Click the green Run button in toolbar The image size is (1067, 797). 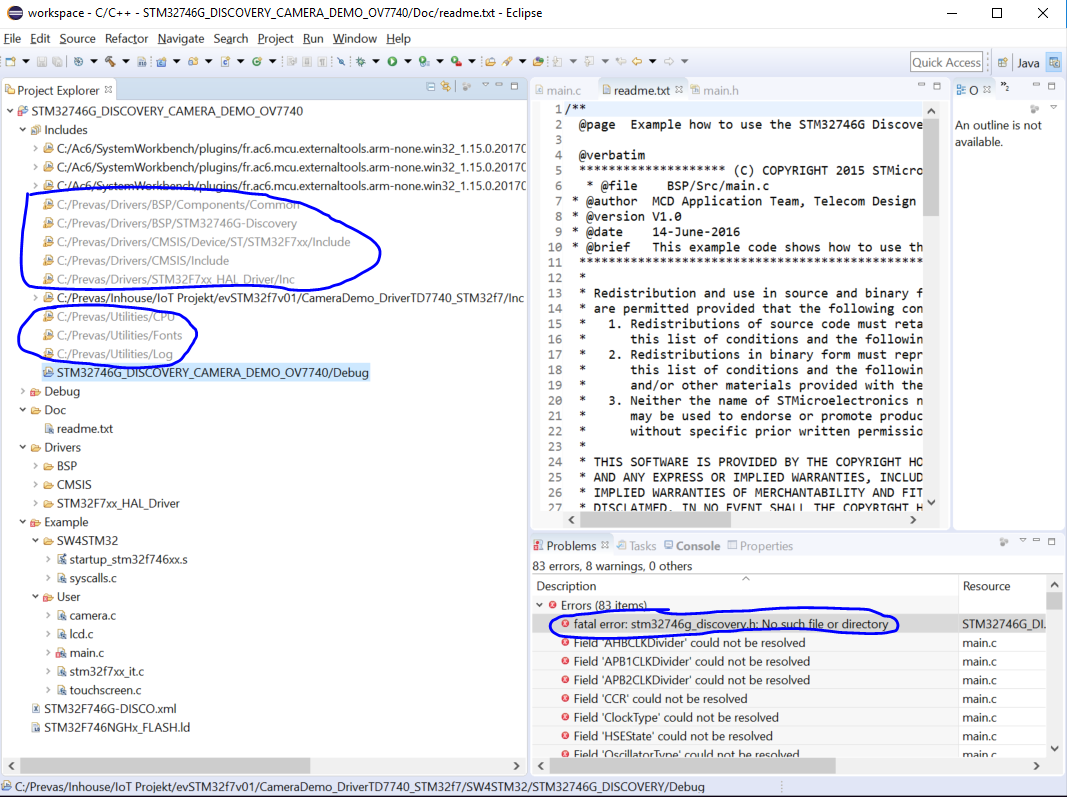click(392, 62)
